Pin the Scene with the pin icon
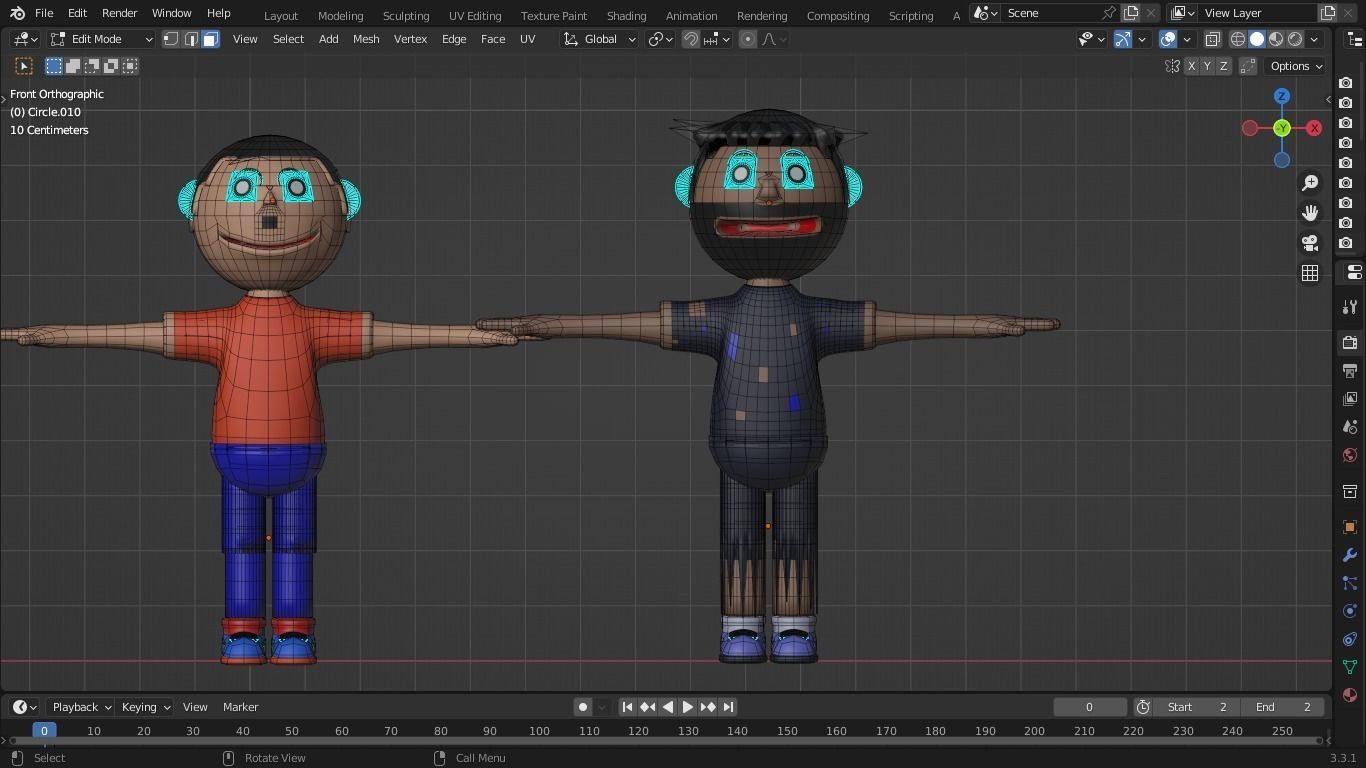Viewport: 1366px width, 768px height. click(1108, 13)
